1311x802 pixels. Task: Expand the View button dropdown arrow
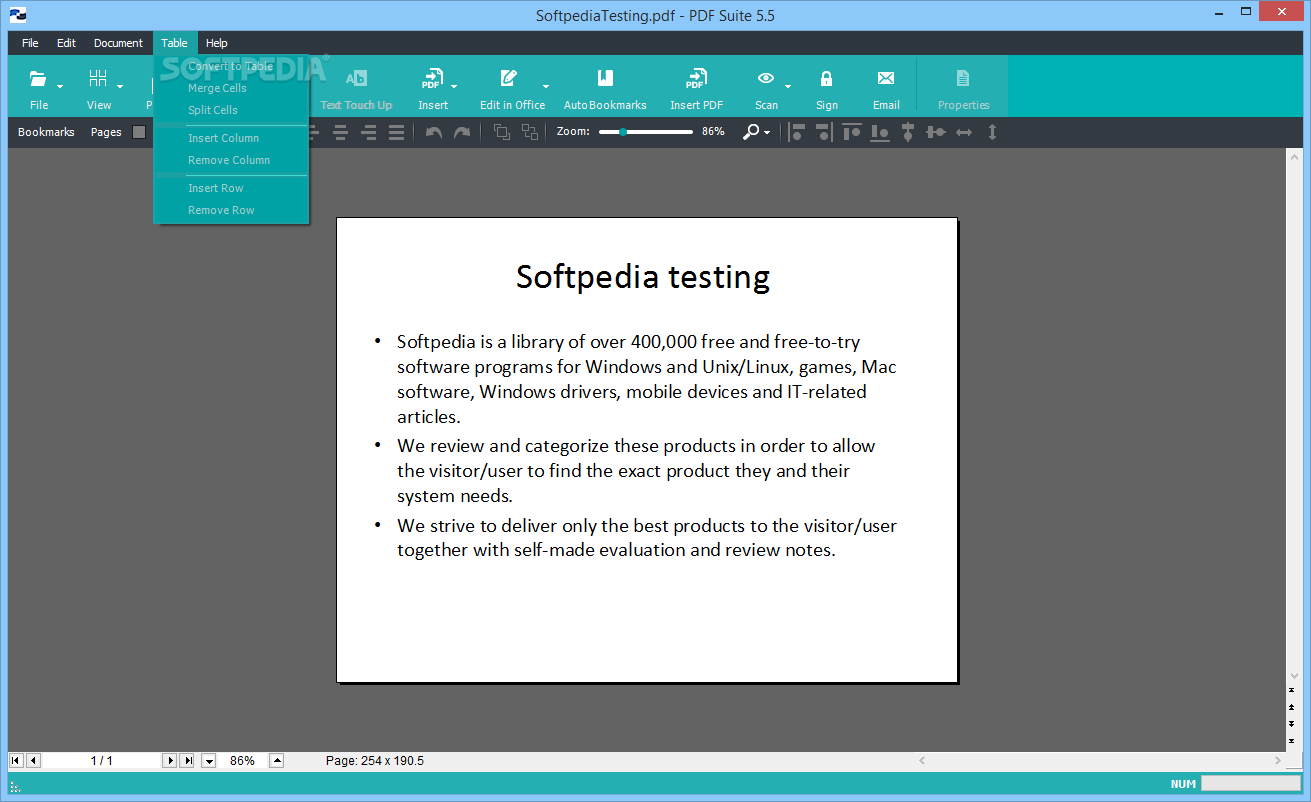pos(120,87)
